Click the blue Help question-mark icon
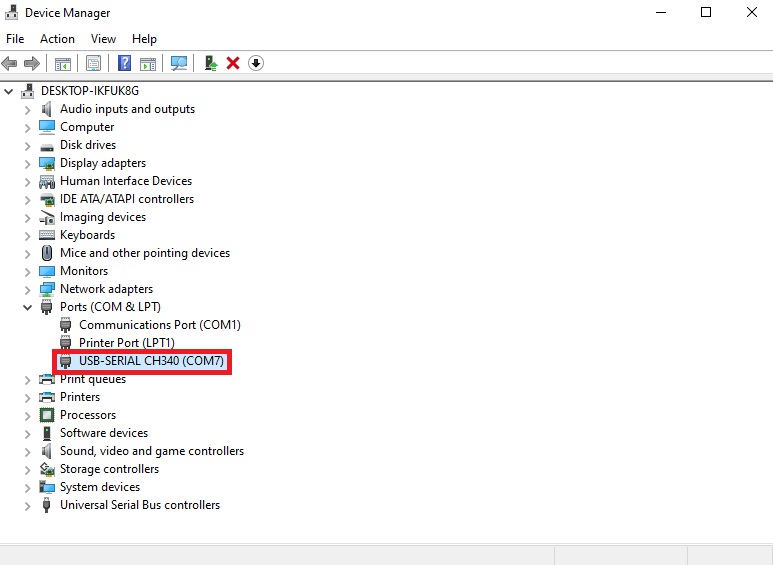The width and height of the screenshot is (773, 565). click(x=124, y=63)
